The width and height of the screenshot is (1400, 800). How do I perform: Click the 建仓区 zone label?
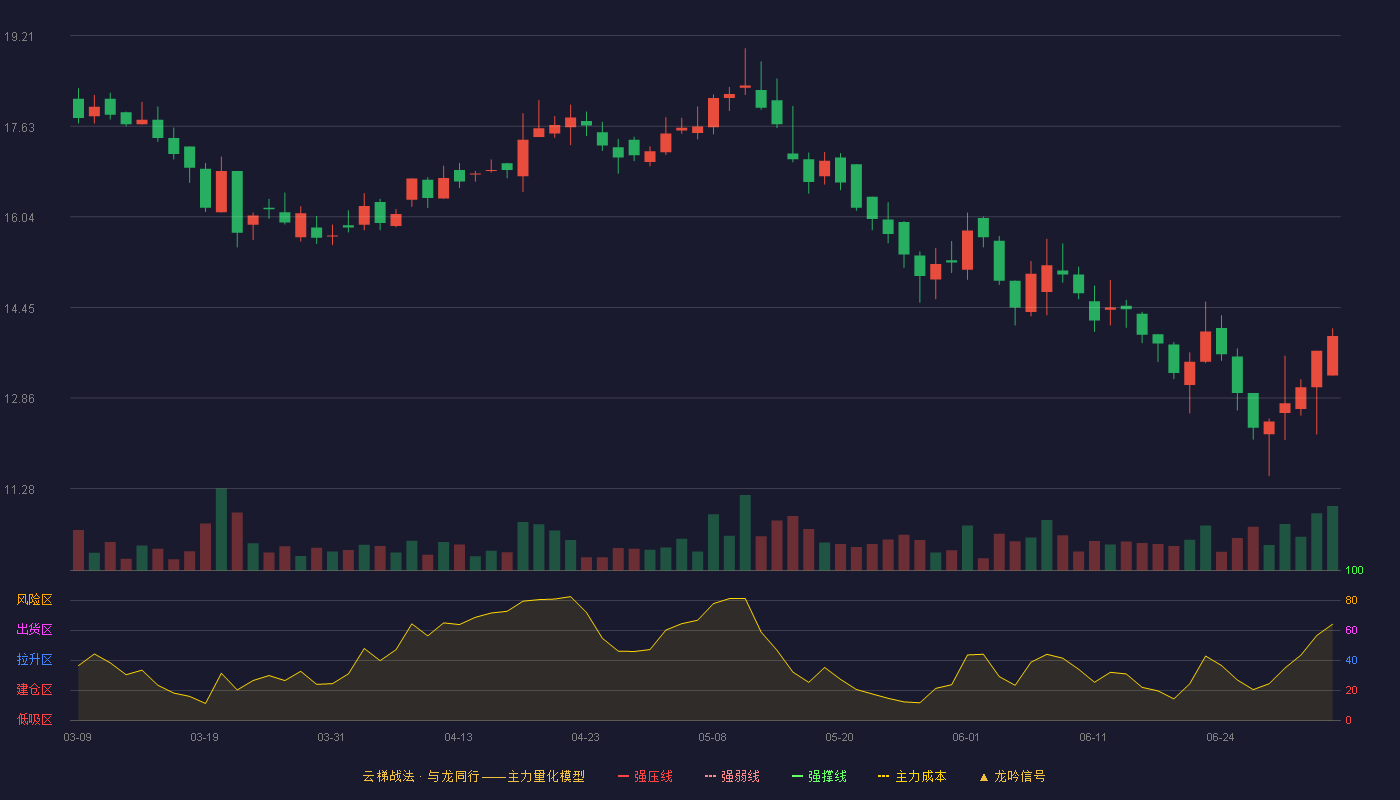tap(34, 690)
